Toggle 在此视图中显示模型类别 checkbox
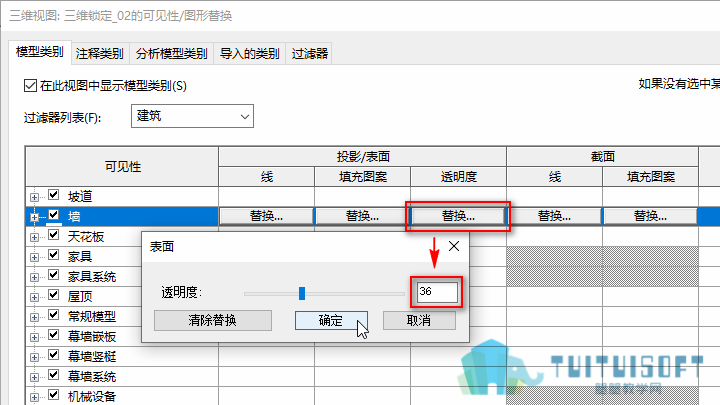 [30, 85]
